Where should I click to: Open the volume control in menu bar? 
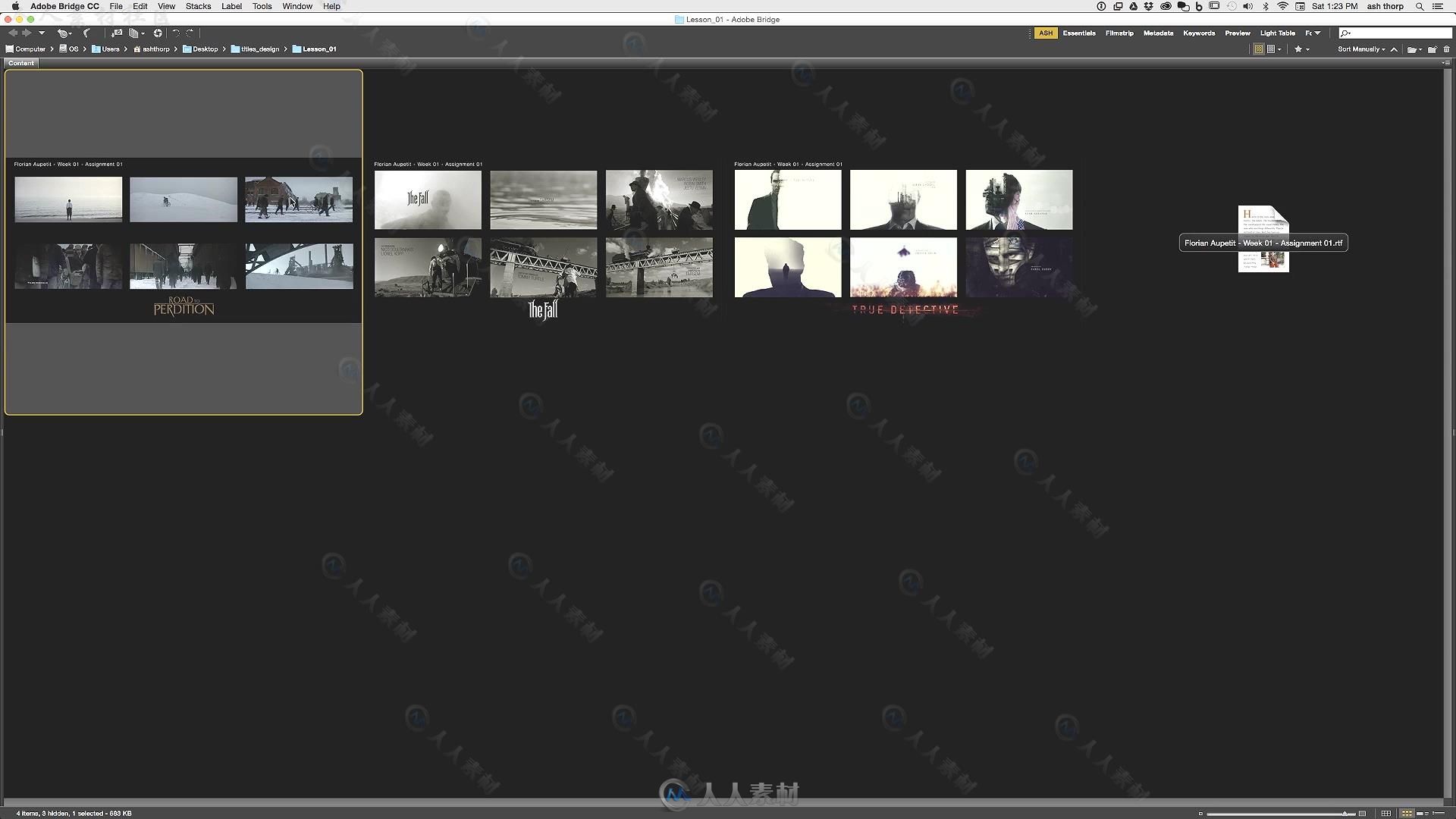click(1247, 6)
